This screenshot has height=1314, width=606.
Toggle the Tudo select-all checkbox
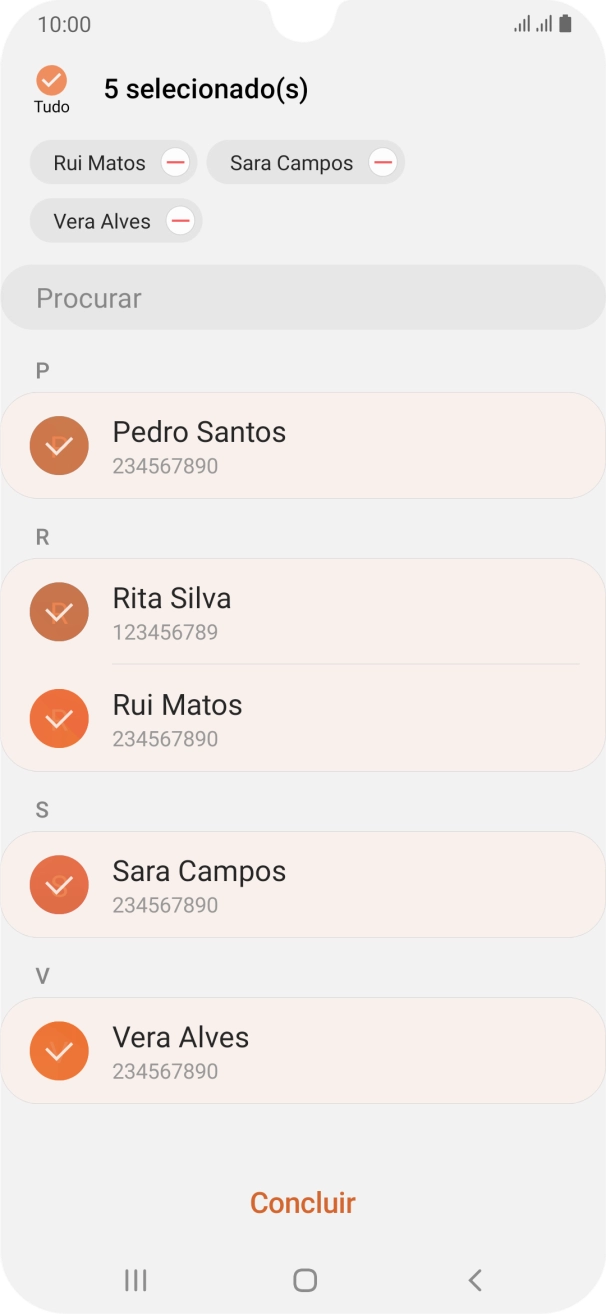pyautogui.click(x=51, y=78)
